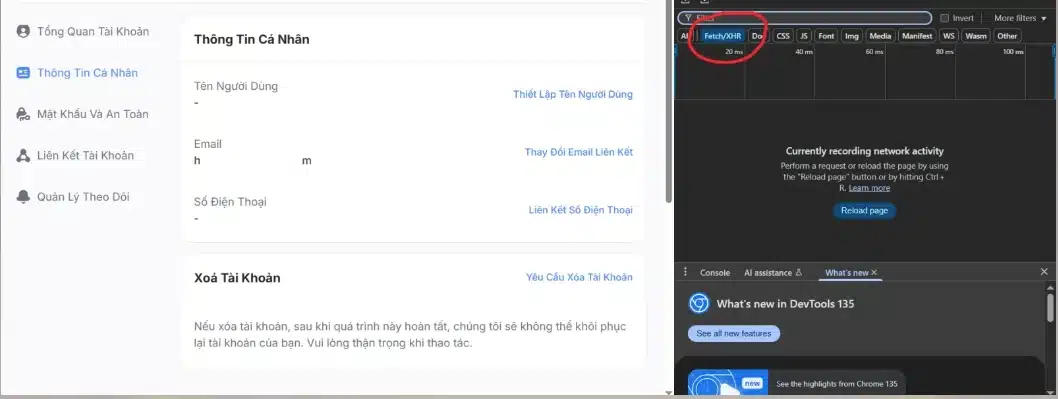Click Thiết Lập Tên Người Dùng link

[x=573, y=94]
